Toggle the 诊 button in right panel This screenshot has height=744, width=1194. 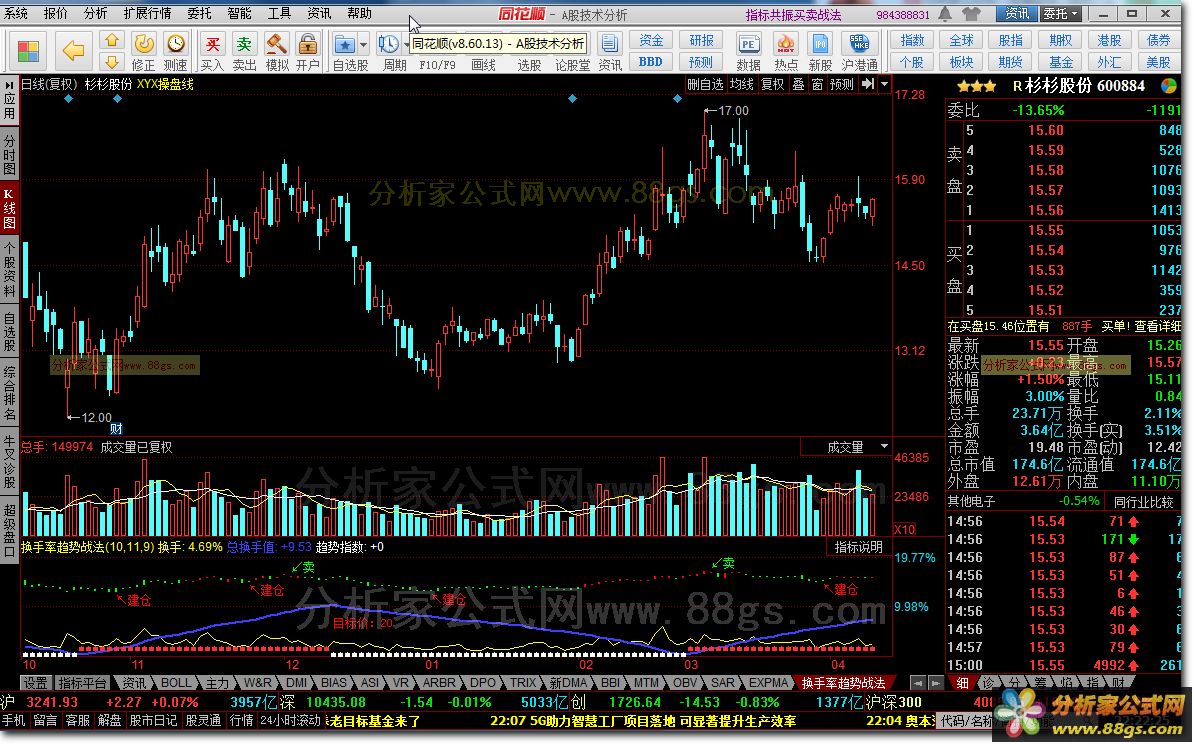(988, 683)
